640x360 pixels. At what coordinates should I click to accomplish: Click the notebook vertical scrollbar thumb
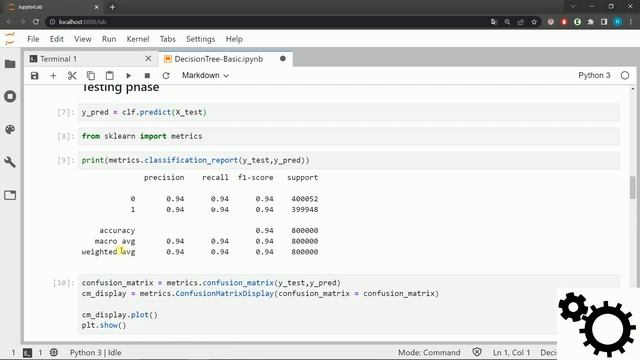click(633, 188)
